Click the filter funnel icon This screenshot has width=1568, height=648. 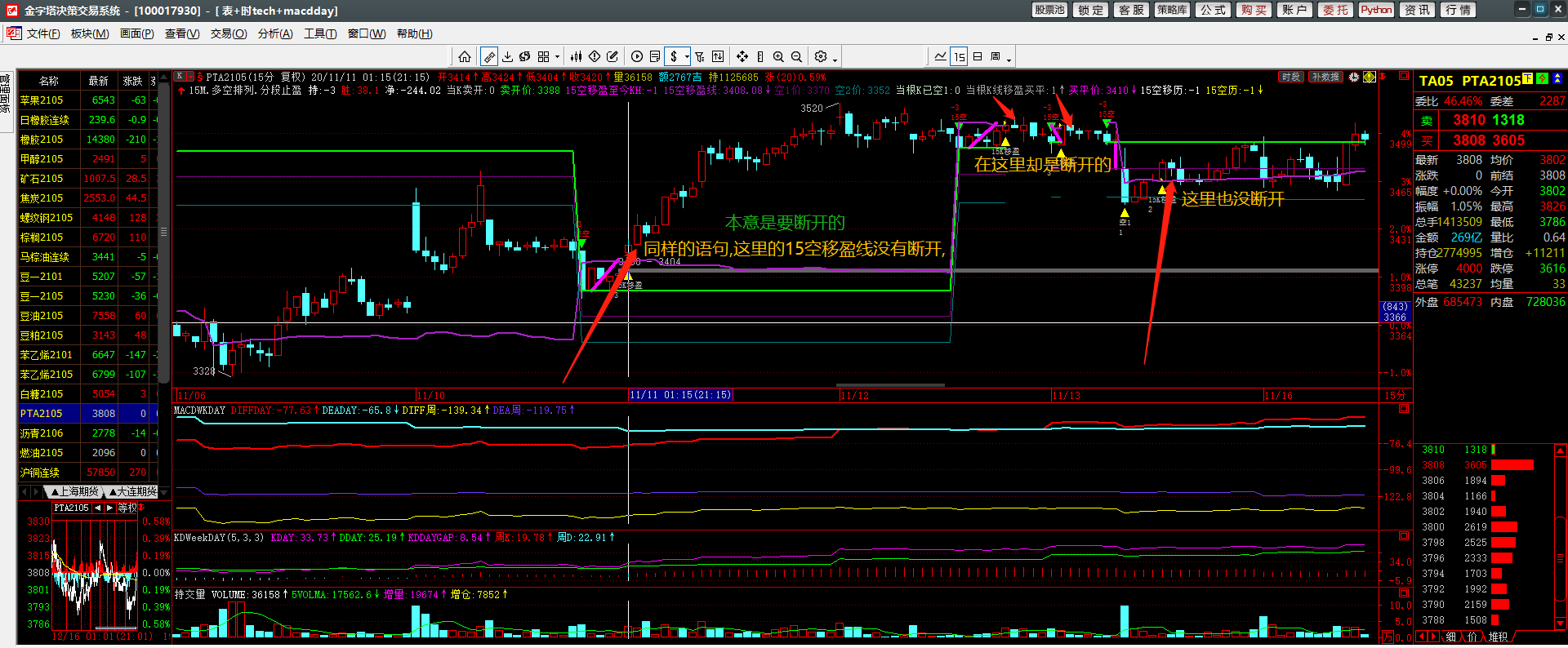700,56
